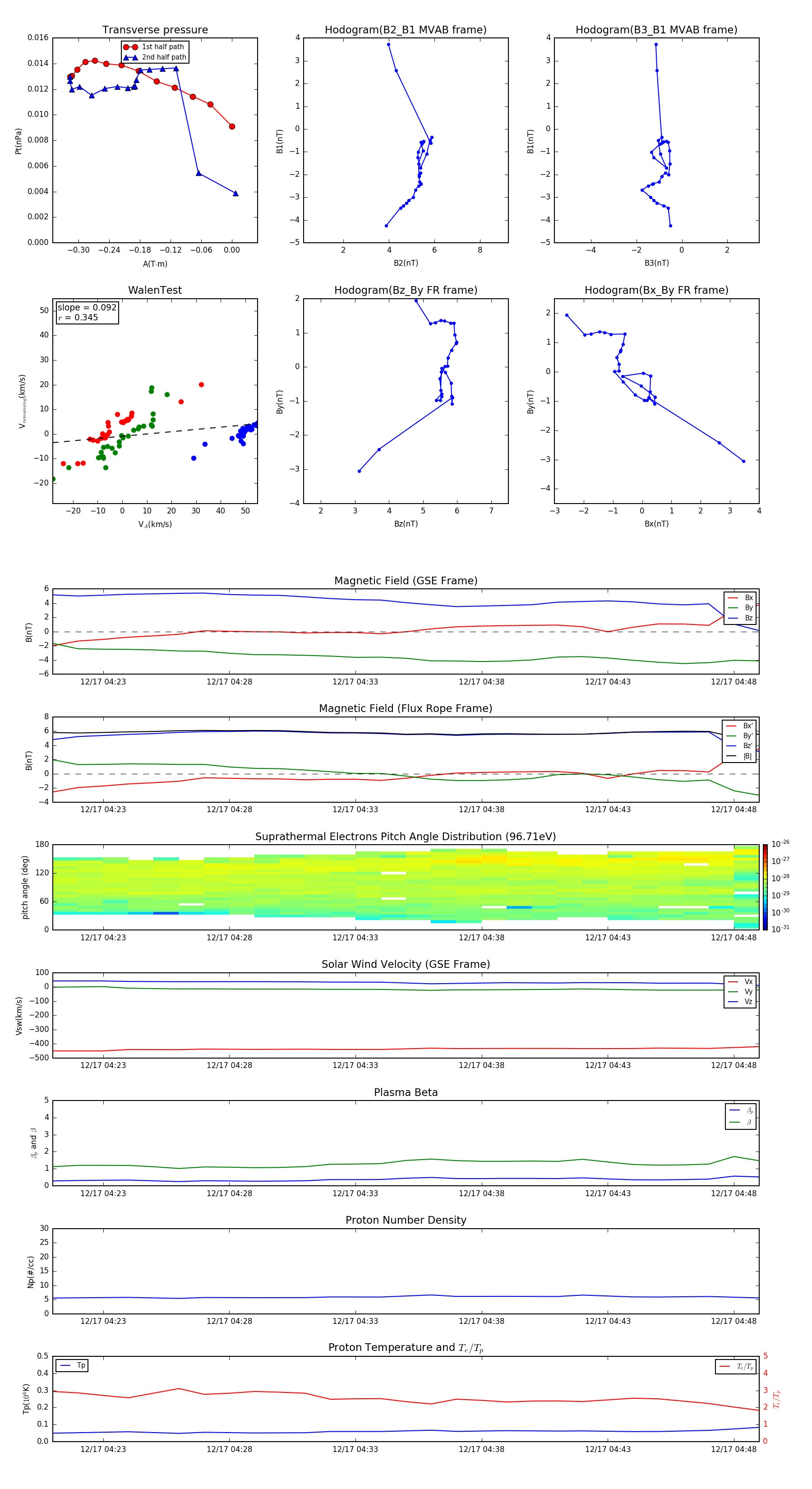The height and width of the screenshot is (1489, 812).
Task: Click the 'Hodogram(B2_B1 MVAB frame)' title
Action: [x=406, y=30]
